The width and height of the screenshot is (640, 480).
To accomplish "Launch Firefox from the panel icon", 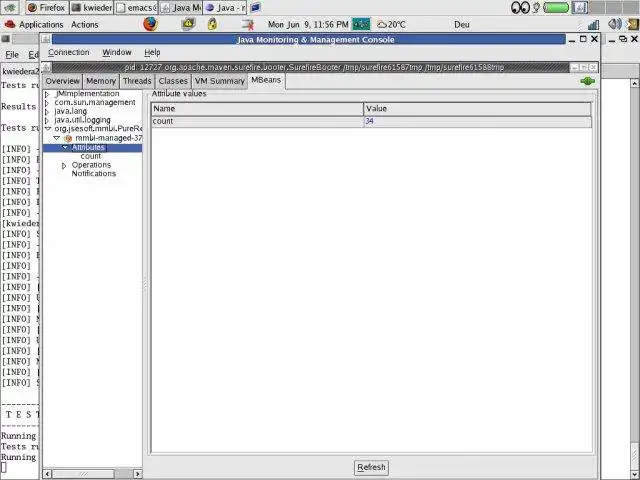I will [x=150, y=24].
